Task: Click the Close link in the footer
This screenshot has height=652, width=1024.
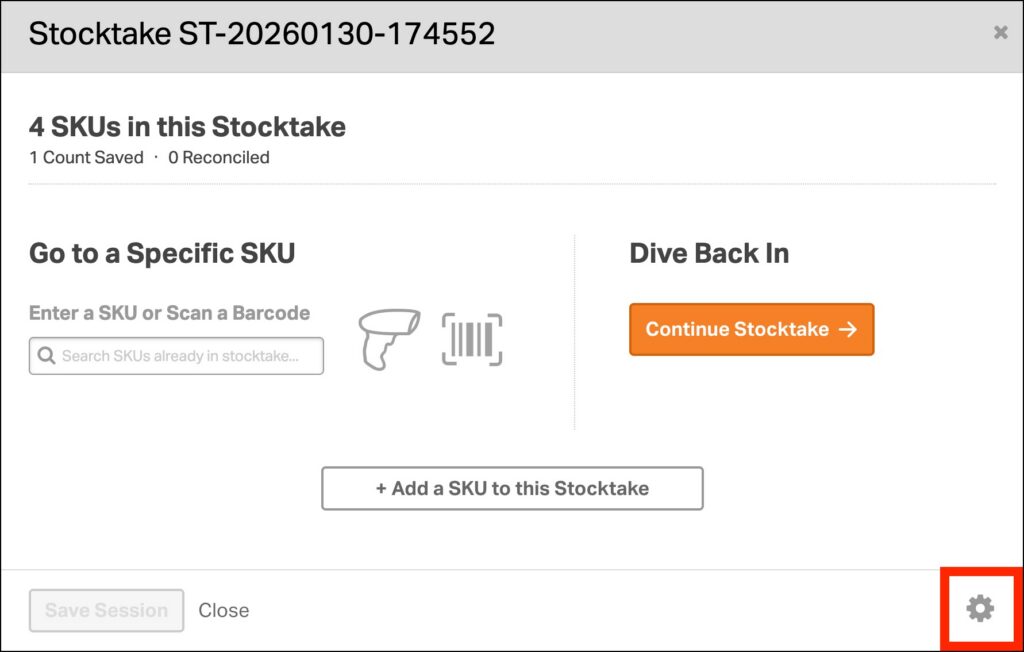Action: 224,610
